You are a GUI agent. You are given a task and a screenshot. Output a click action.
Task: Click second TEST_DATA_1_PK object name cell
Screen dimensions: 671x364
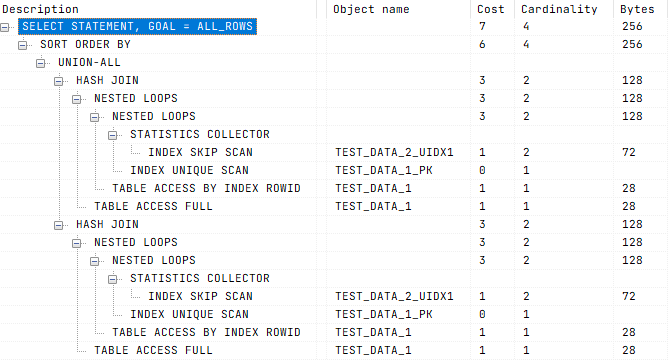tap(383, 314)
